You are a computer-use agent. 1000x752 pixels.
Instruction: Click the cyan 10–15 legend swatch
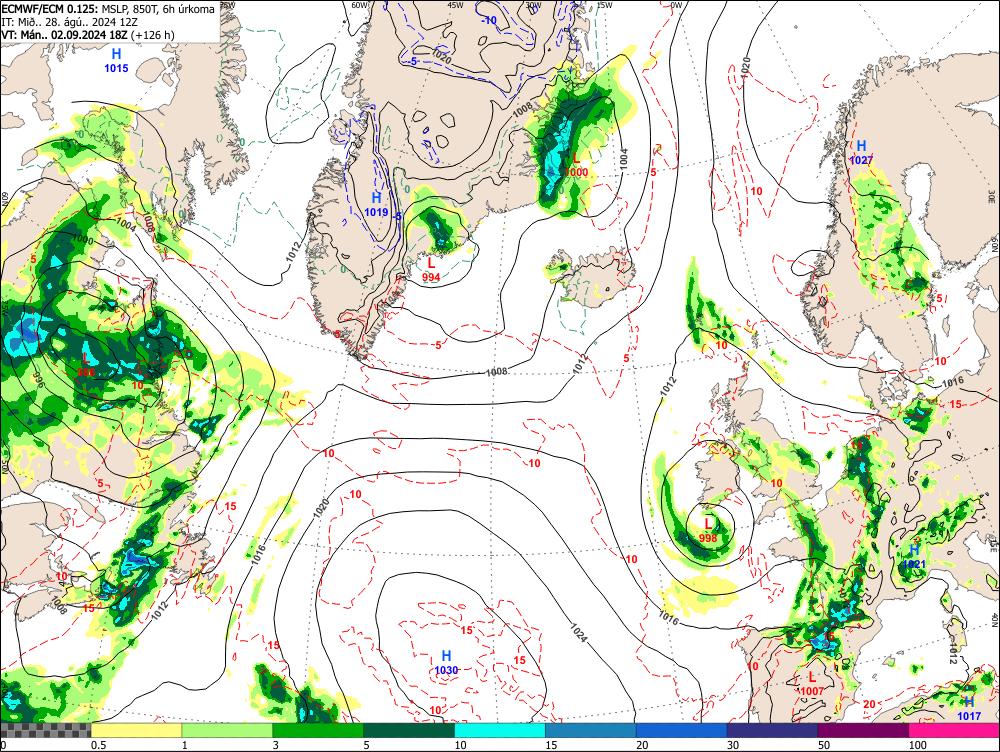tap(499, 730)
